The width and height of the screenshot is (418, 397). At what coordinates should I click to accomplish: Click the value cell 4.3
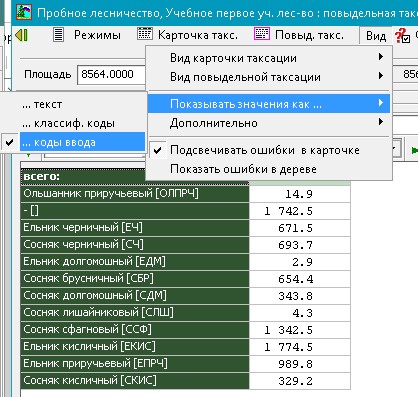[300, 313]
